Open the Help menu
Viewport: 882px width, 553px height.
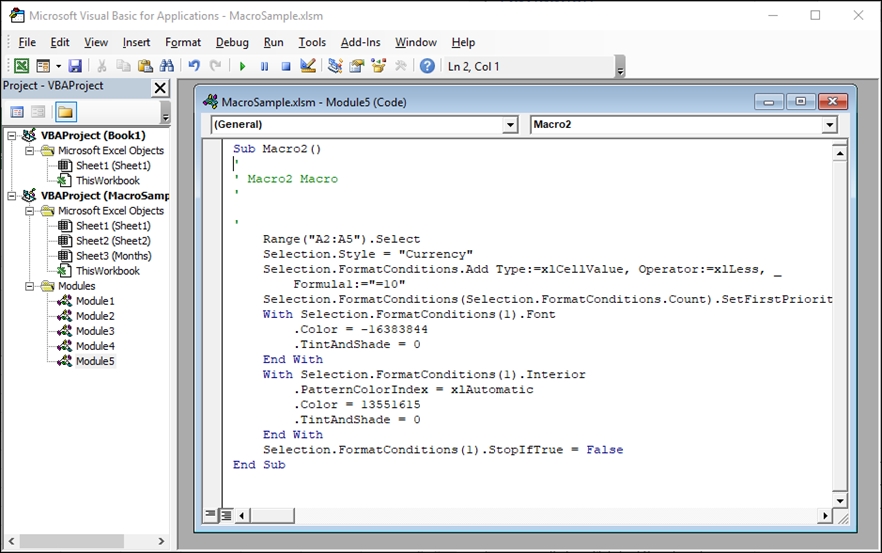coord(463,42)
